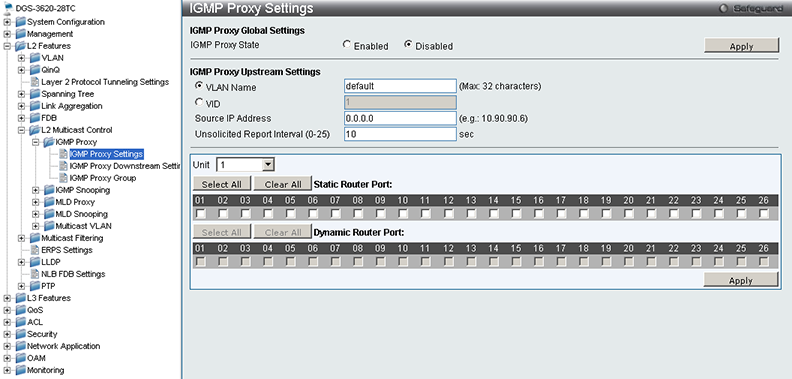Expand the VLAN tree node
The image size is (792, 379).
21,58
